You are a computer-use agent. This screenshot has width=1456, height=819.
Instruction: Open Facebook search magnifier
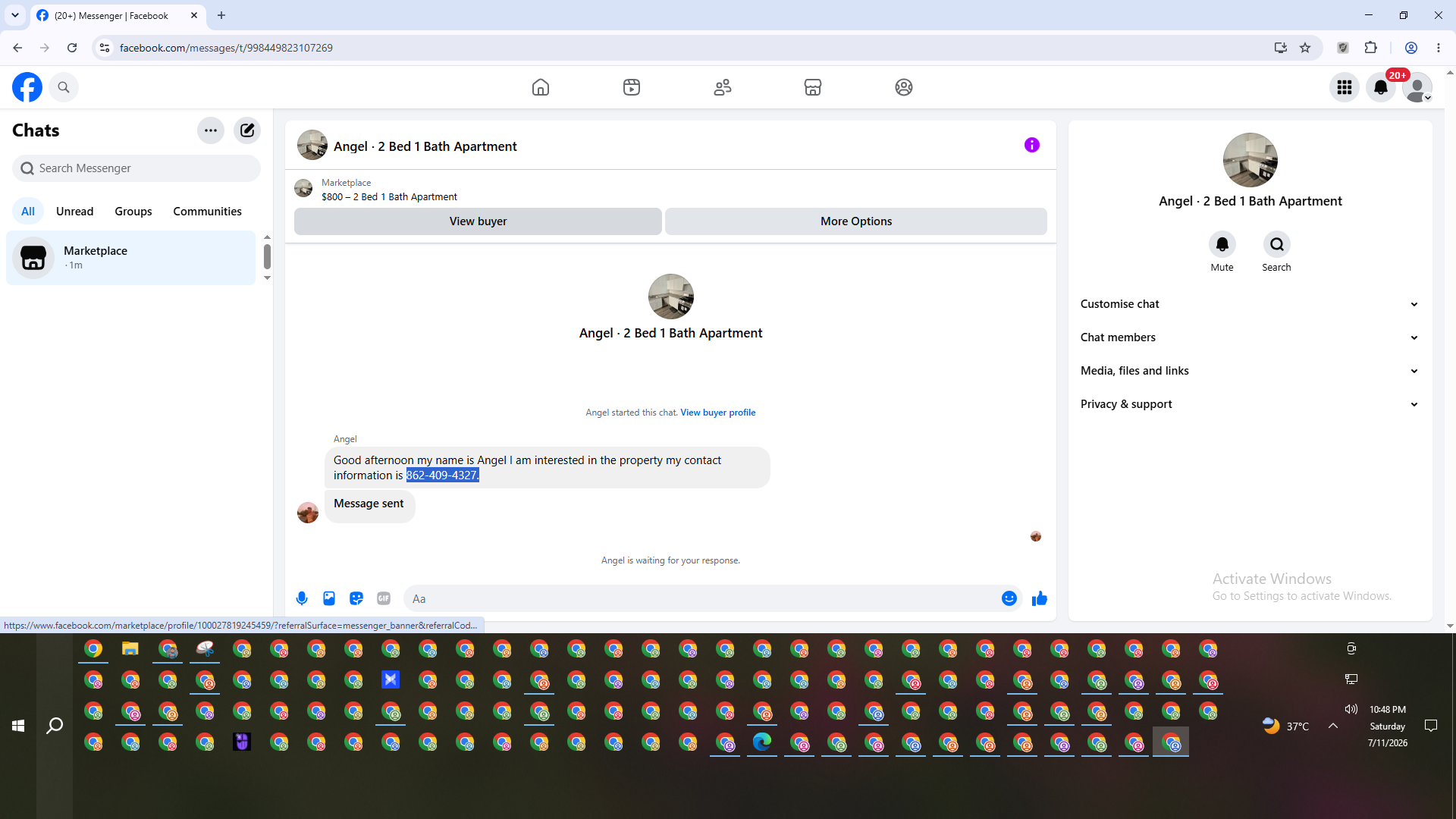tap(64, 87)
